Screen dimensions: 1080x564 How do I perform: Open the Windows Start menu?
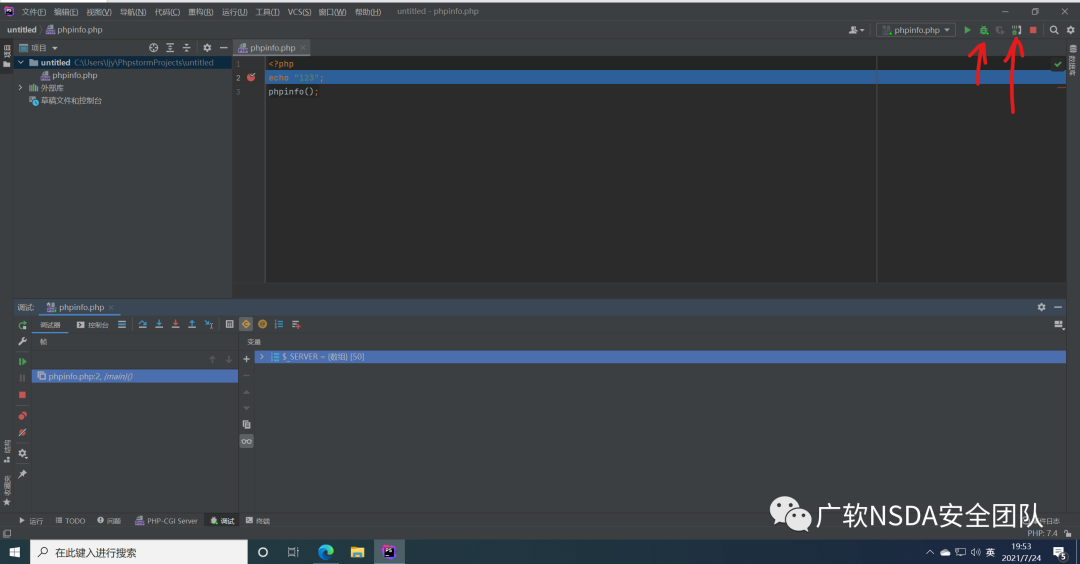(x=14, y=552)
